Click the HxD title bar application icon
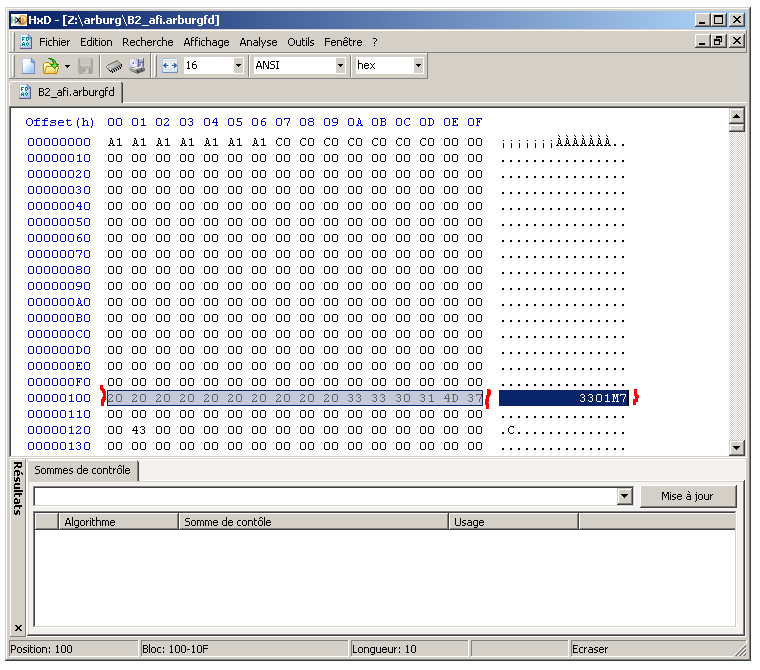Viewport: 760px width, 670px height. [19, 20]
